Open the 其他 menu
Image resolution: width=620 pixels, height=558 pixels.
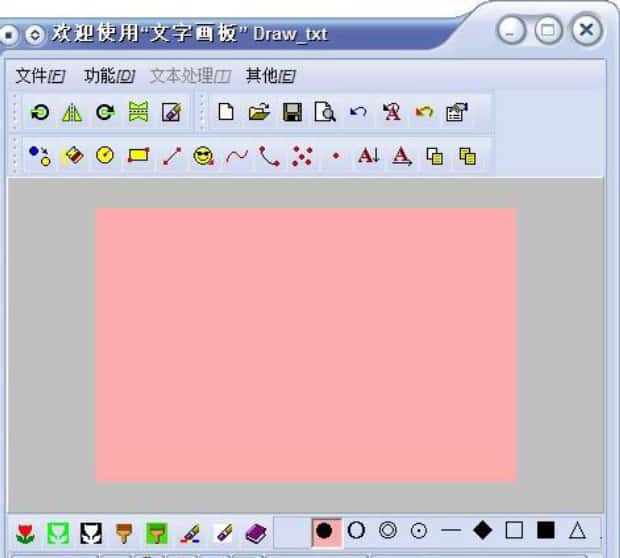270,76
